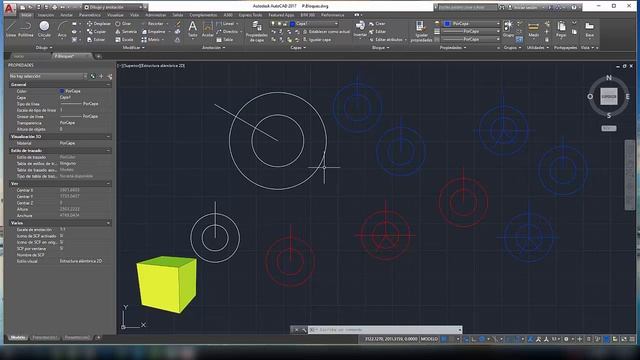Open the Paramétrico ribbon tab

pyautogui.click(x=90, y=15)
